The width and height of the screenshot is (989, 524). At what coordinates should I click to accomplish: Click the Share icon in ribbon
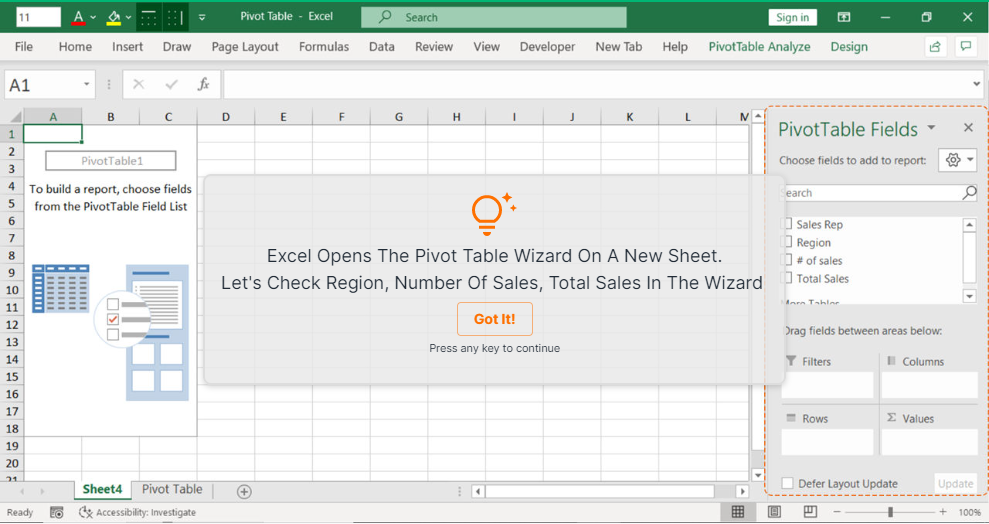(x=935, y=46)
